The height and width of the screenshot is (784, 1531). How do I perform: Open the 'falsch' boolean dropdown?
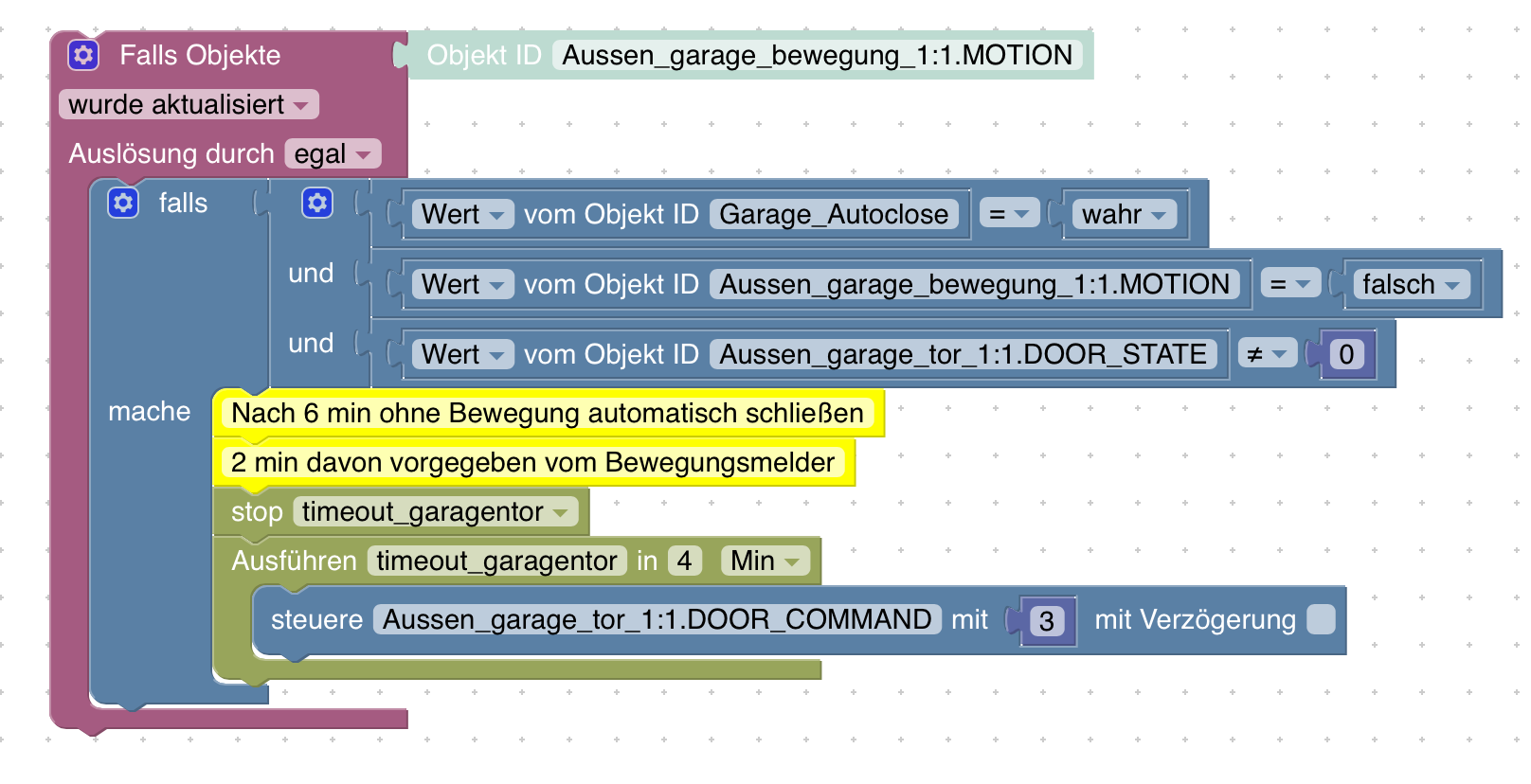pyautogui.click(x=1412, y=284)
